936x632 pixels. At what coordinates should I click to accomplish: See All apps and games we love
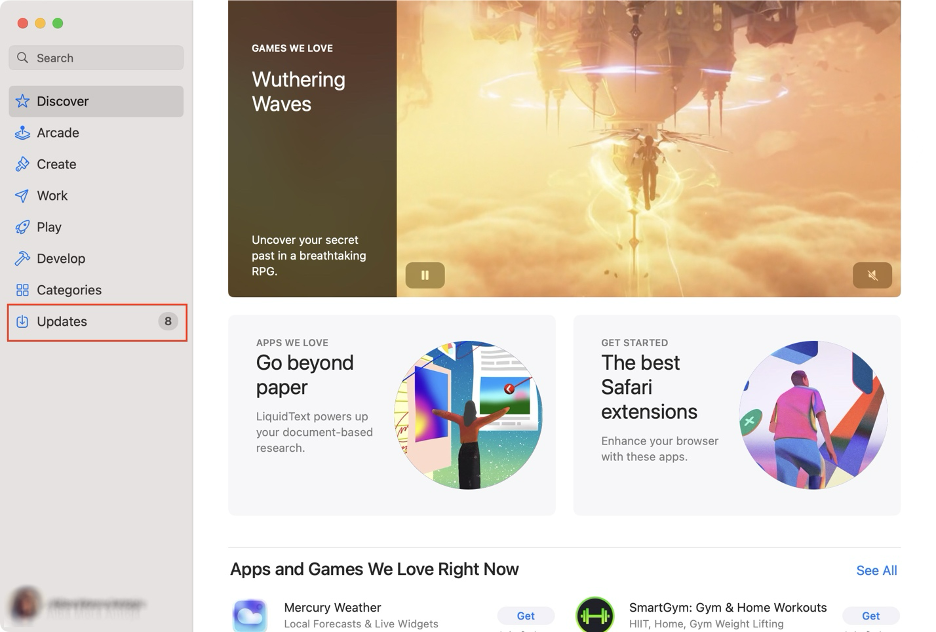(x=876, y=570)
